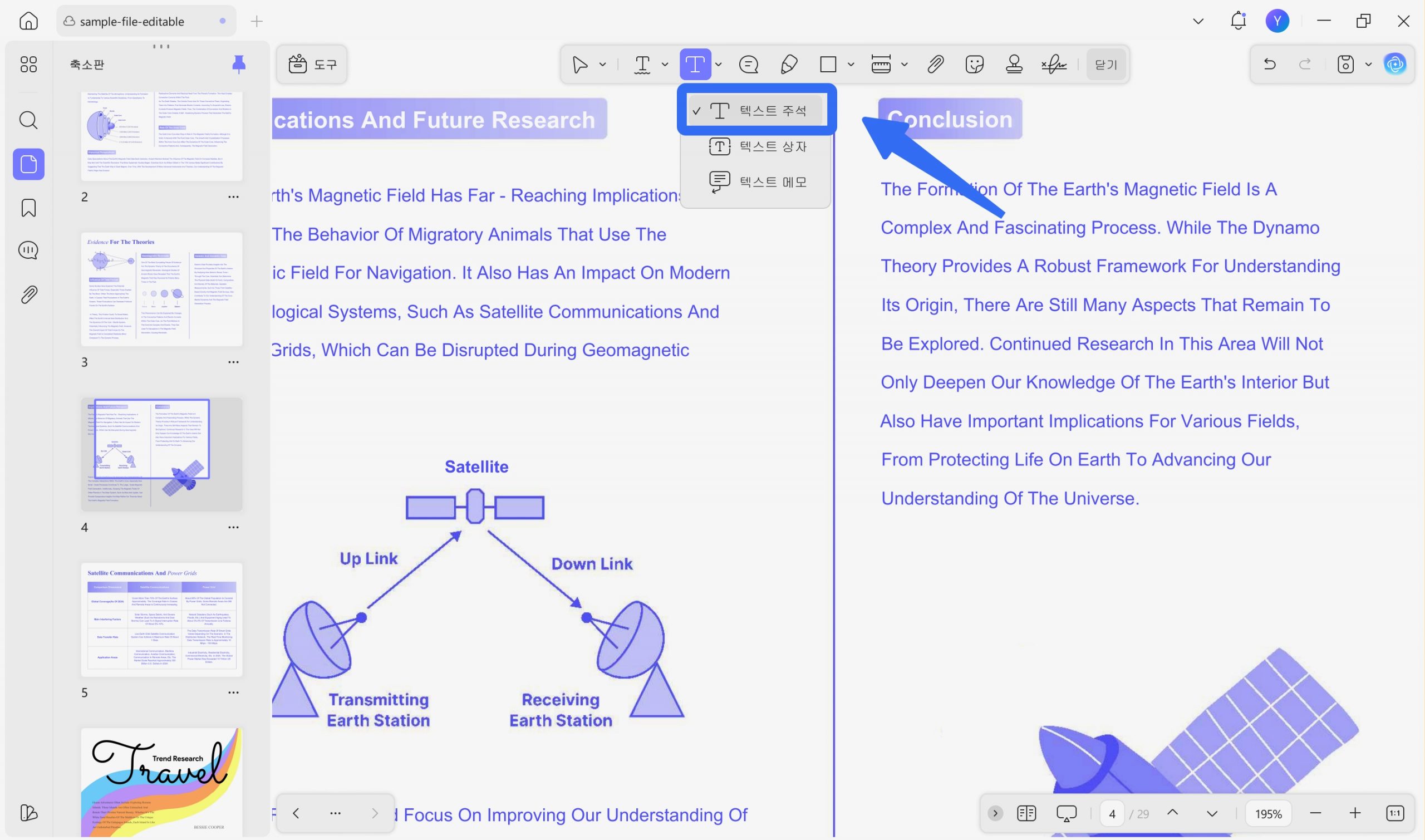Redo the last action
Viewport: 1425px width, 840px height.
pyautogui.click(x=1304, y=64)
